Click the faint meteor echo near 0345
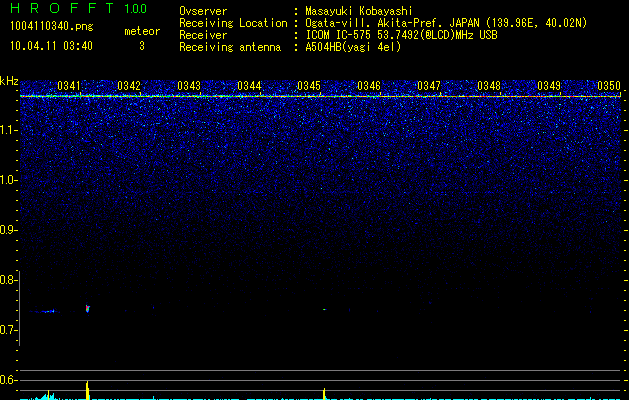 pos(325,309)
